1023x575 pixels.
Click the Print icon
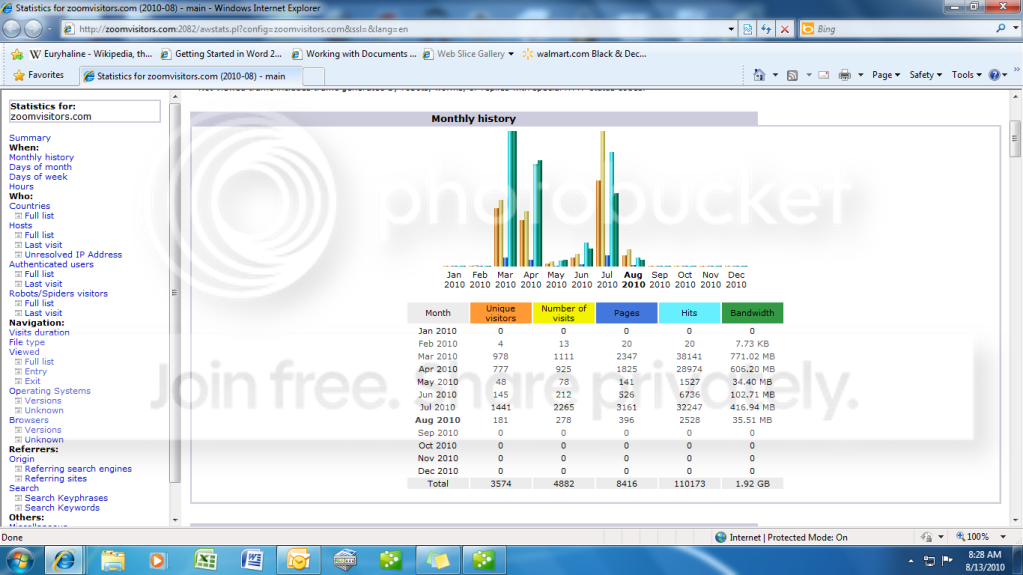click(844, 75)
